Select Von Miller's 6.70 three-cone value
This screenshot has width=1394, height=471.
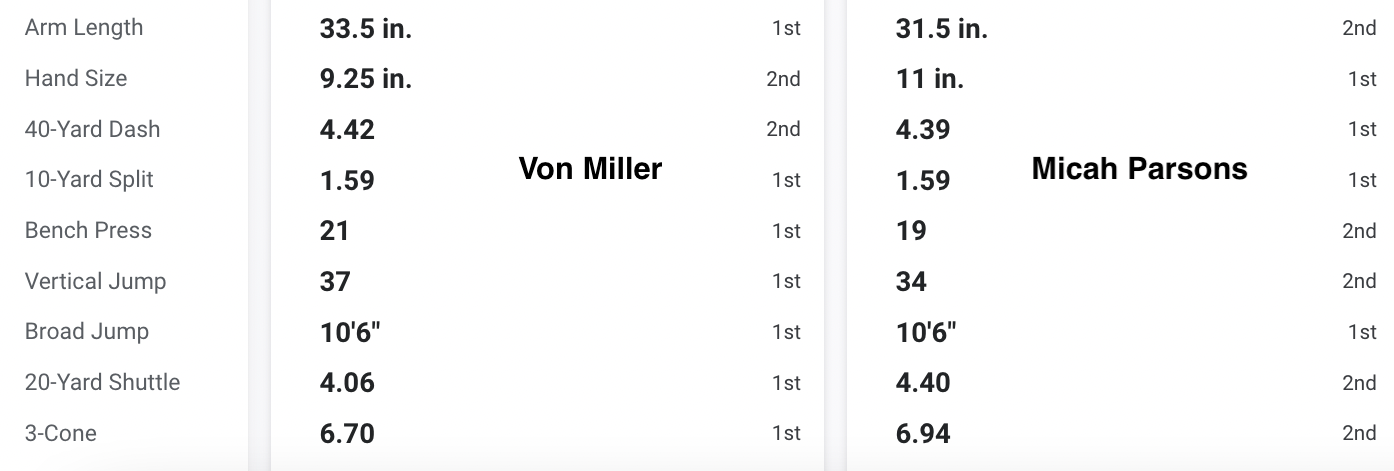[x=347, y=434]
